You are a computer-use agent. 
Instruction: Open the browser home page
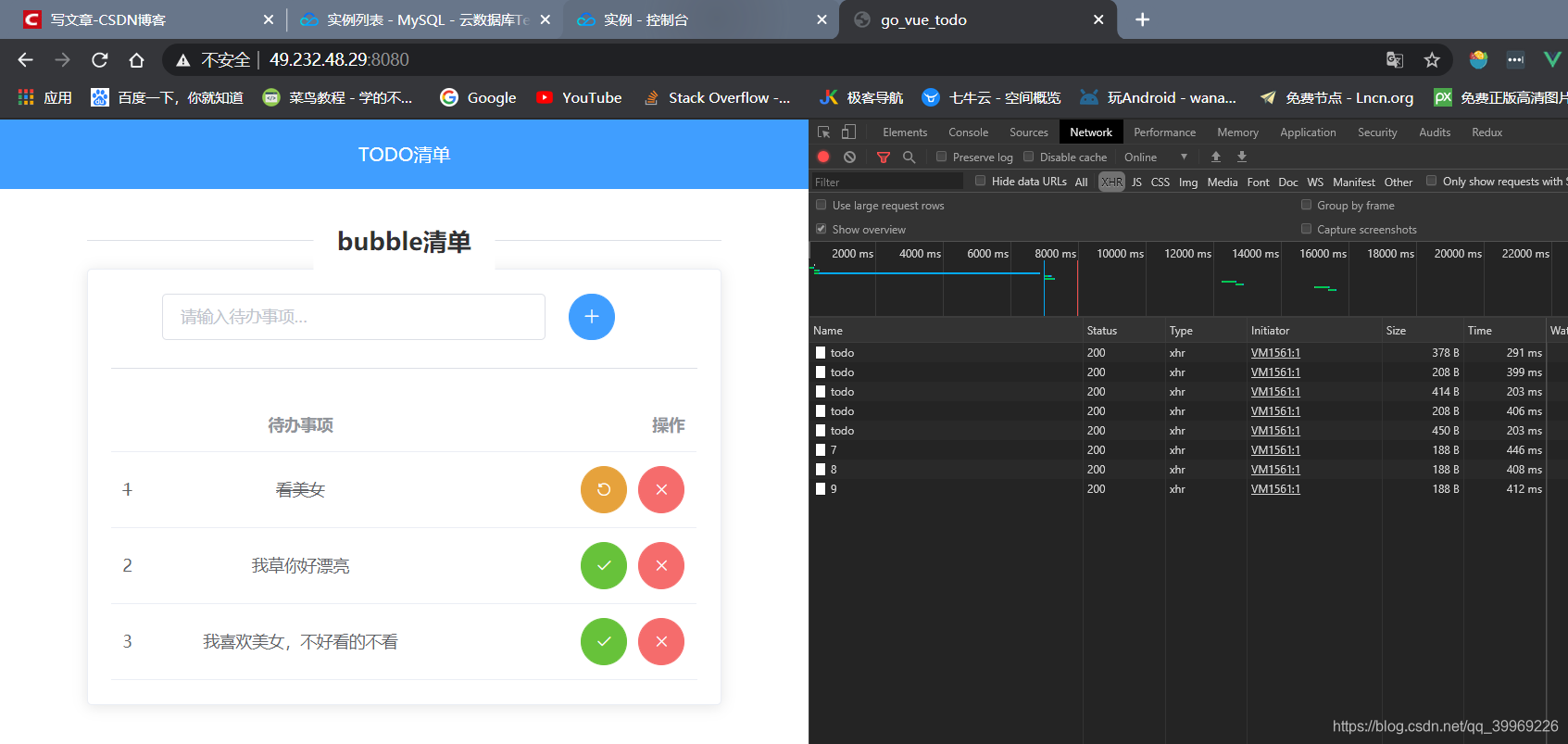click(x=136, y=60)
